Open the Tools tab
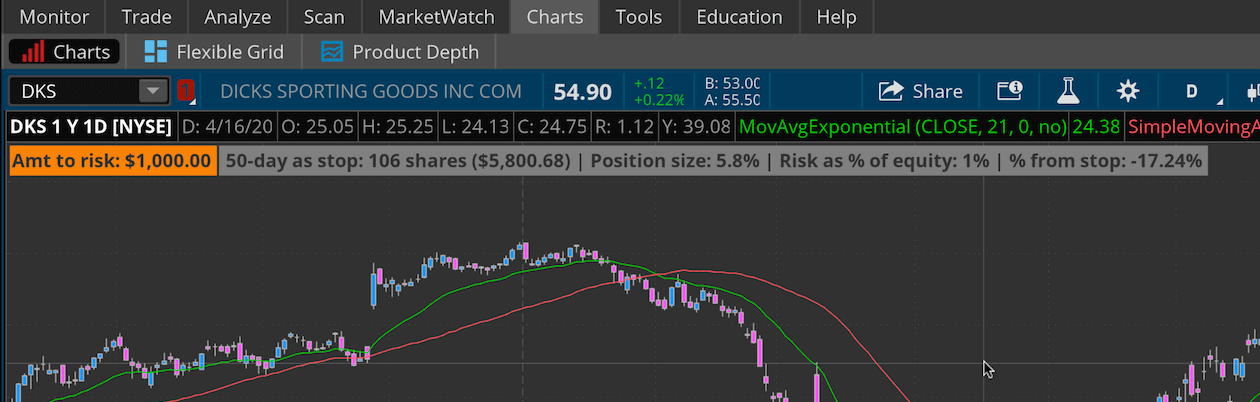The image size is (1260, 402). [x=639, y=17]
